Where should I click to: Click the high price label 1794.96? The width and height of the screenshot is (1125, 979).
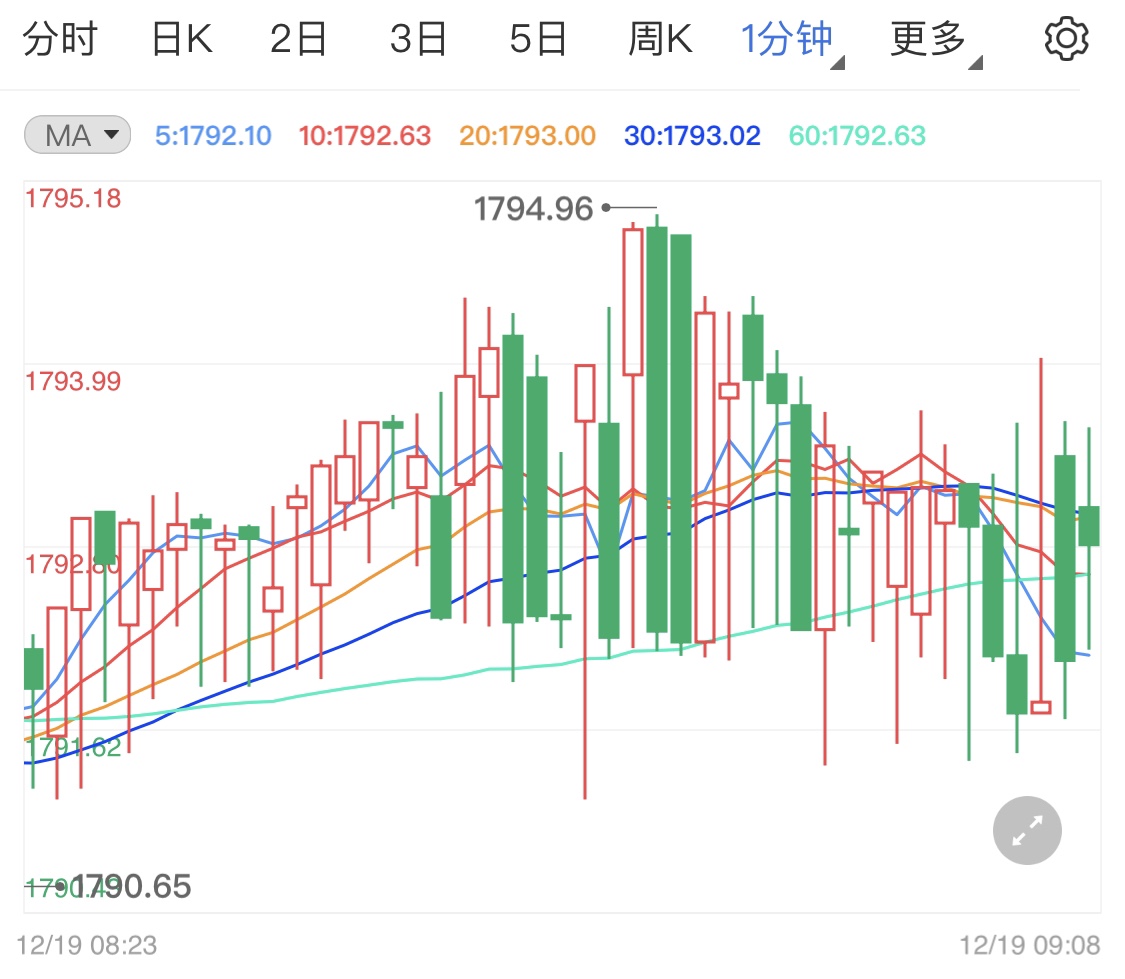533,209
